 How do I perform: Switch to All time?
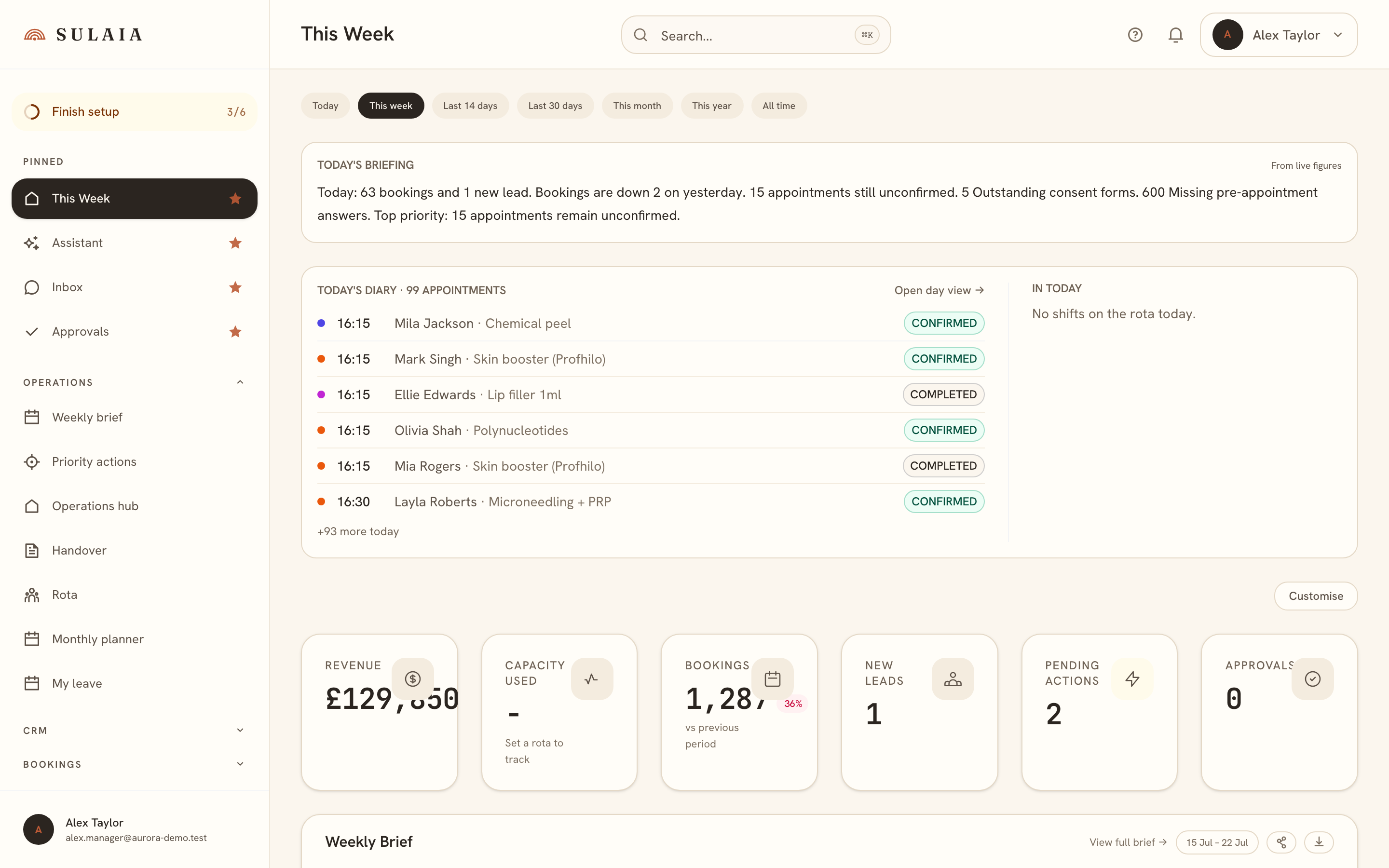pyautogui.click(x=779, y=106)
